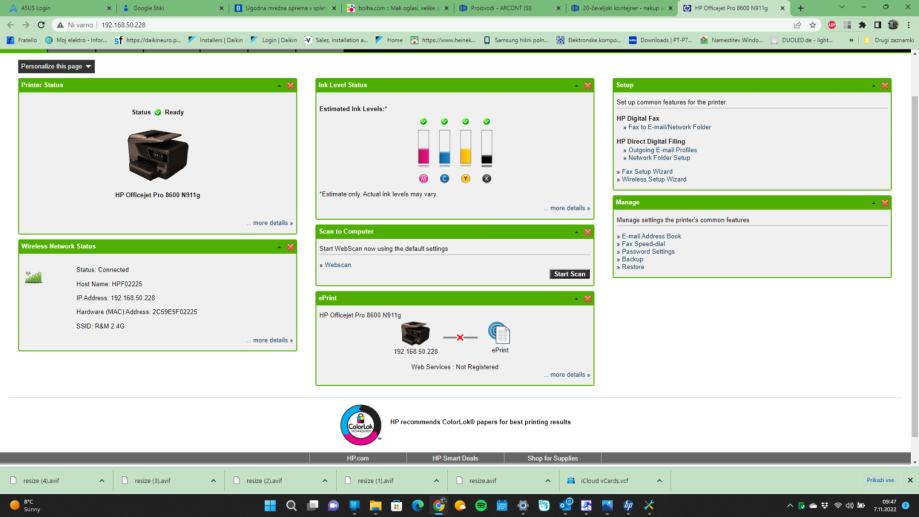Open more details in Ink Level Status
This screenshot has width=919, height=517.
pyautogui.click(x=570, y=208)
